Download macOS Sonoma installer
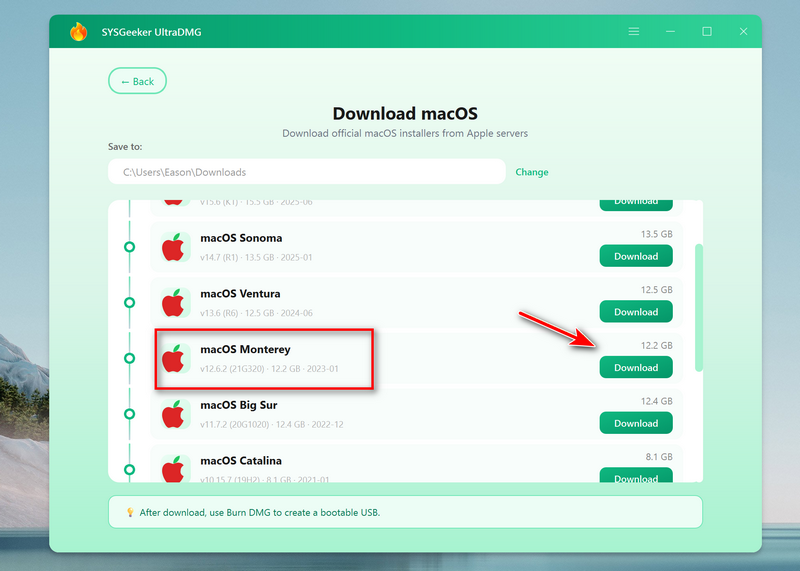The width and height of the screenshot is (800, 571). (636, 256)
